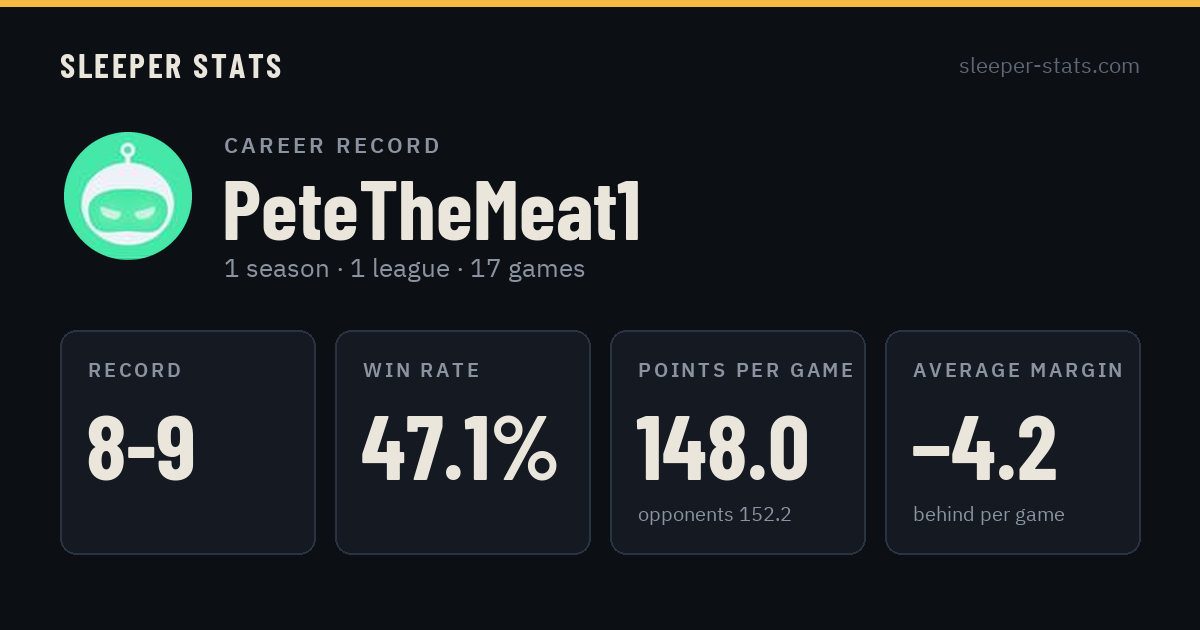Click the POINTS PER GAME label
This screenshot has width=1200, height=630.
pos(746,371)
